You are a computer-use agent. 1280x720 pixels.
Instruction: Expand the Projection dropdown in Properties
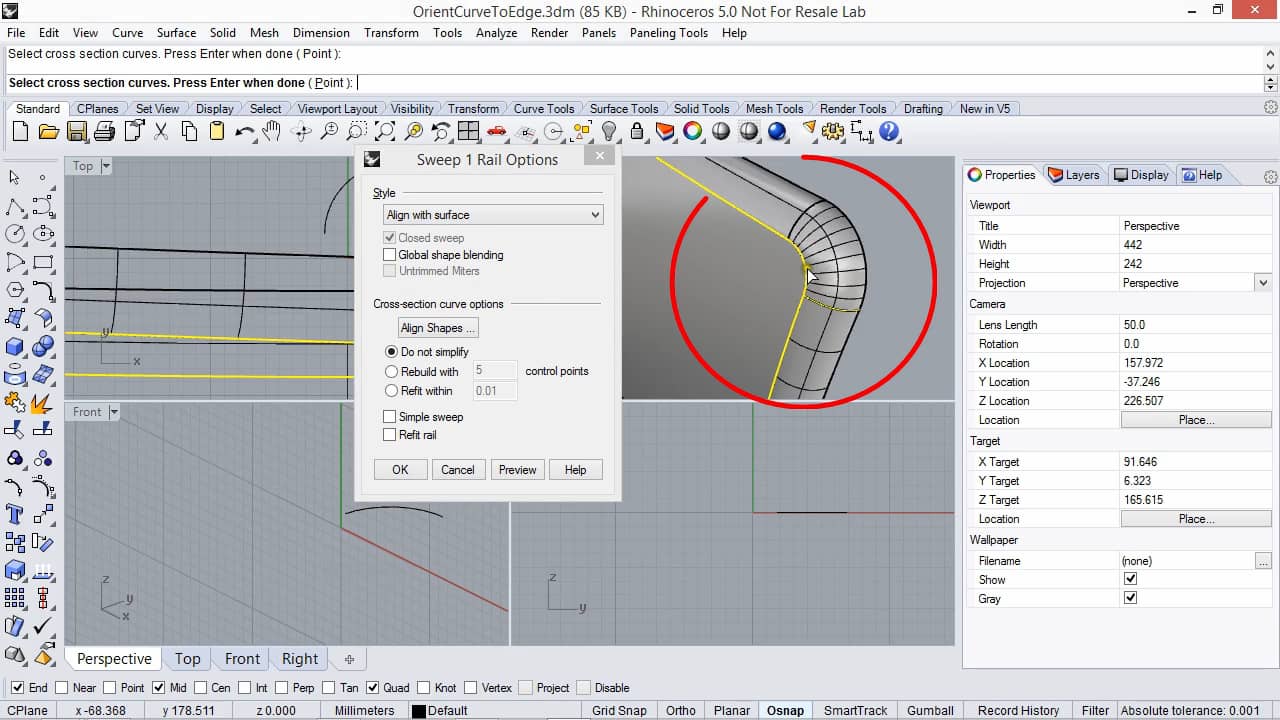click(1262, 283)
